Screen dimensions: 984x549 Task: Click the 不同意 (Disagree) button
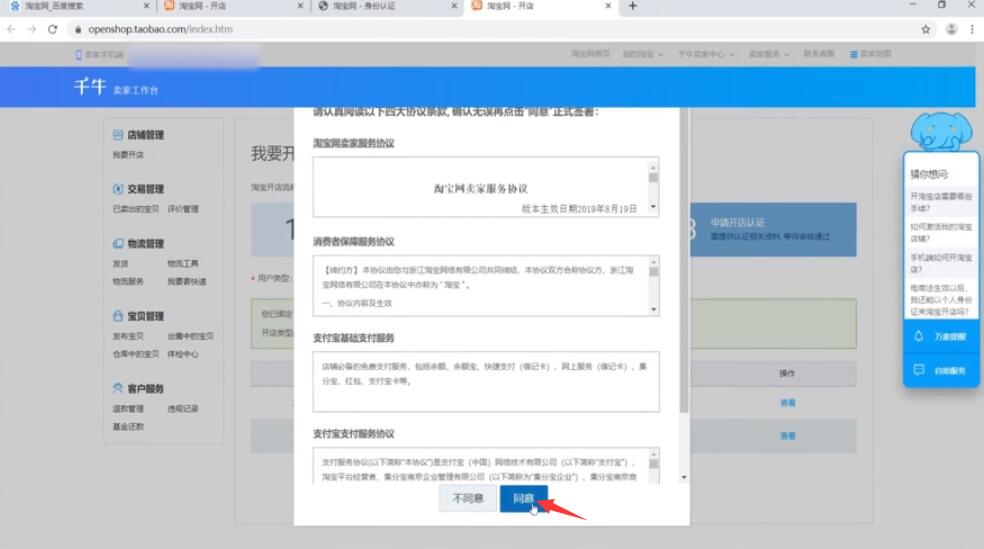[468, 498]
